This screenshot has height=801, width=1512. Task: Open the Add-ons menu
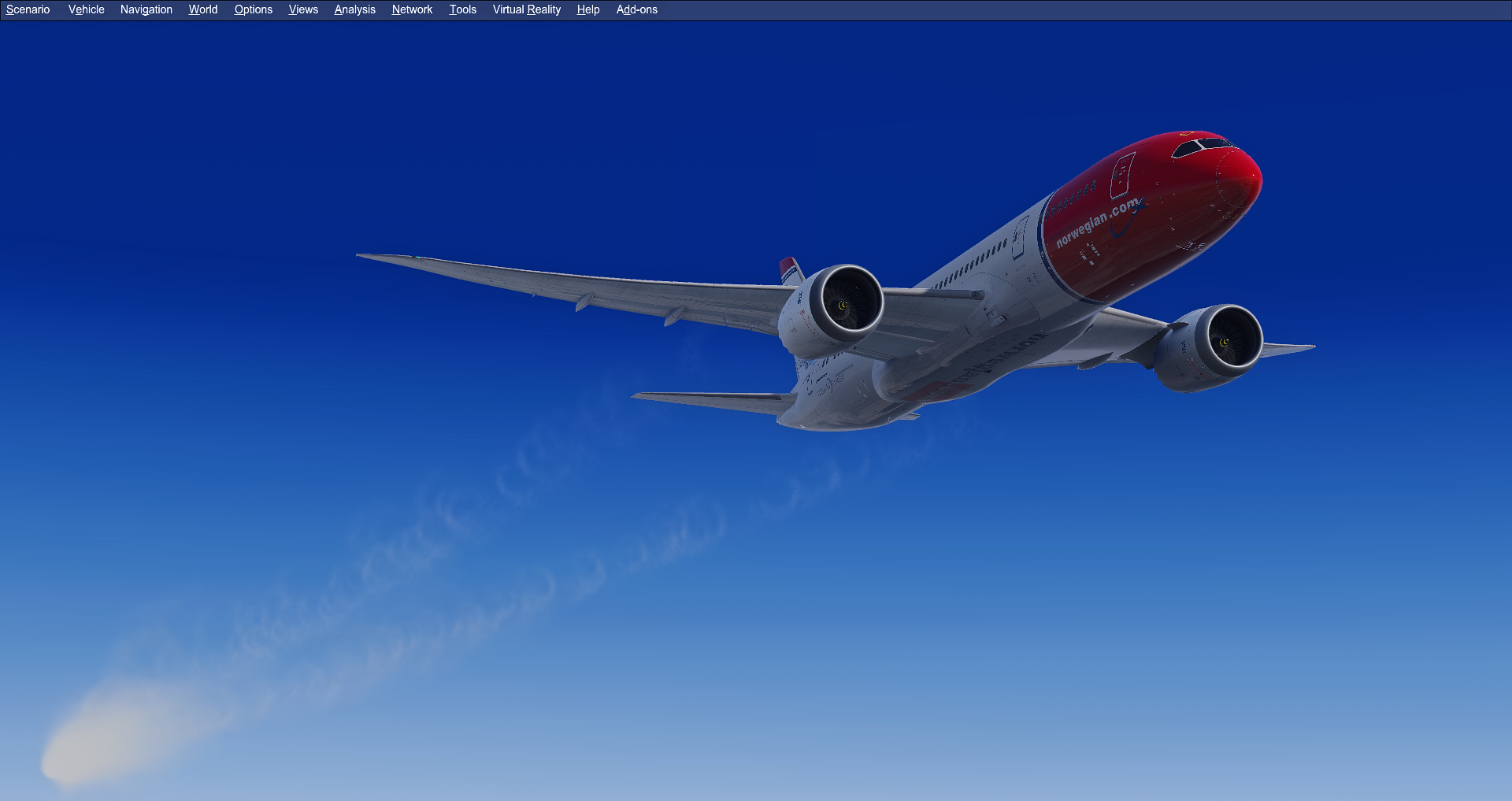point(636,9)
